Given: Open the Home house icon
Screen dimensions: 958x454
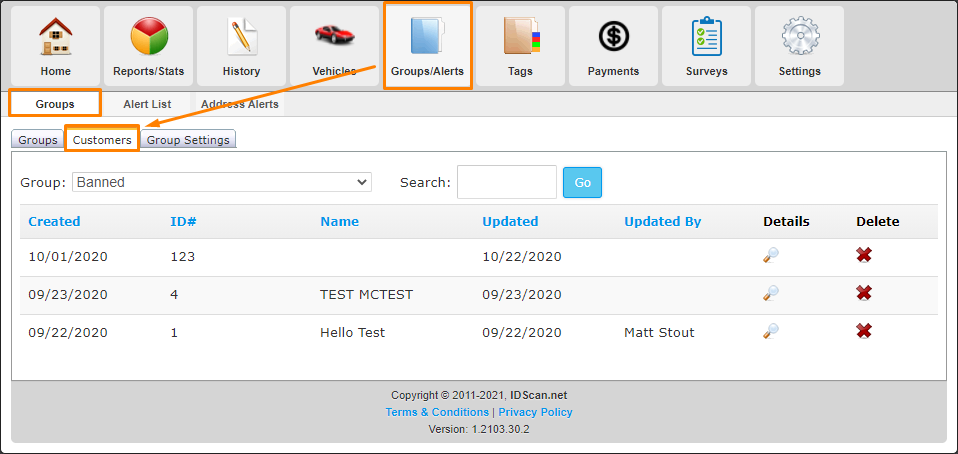Looking at the screenshot, I should (56, 37).
